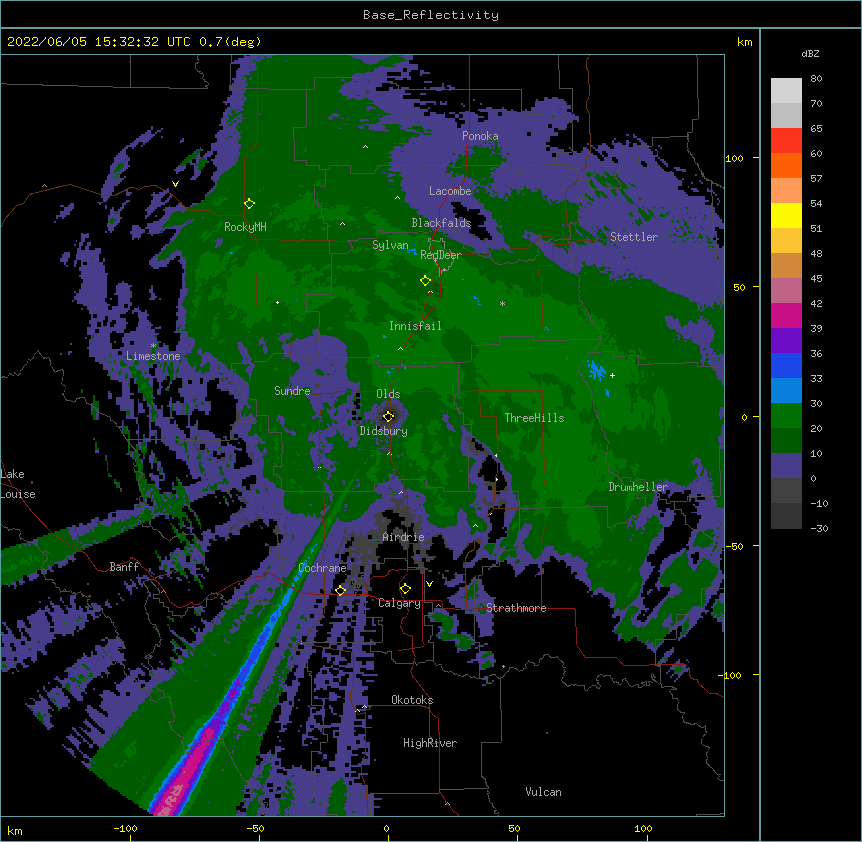Click the Strathmore city label
This screenshot has height=842, width=862.
516,608
